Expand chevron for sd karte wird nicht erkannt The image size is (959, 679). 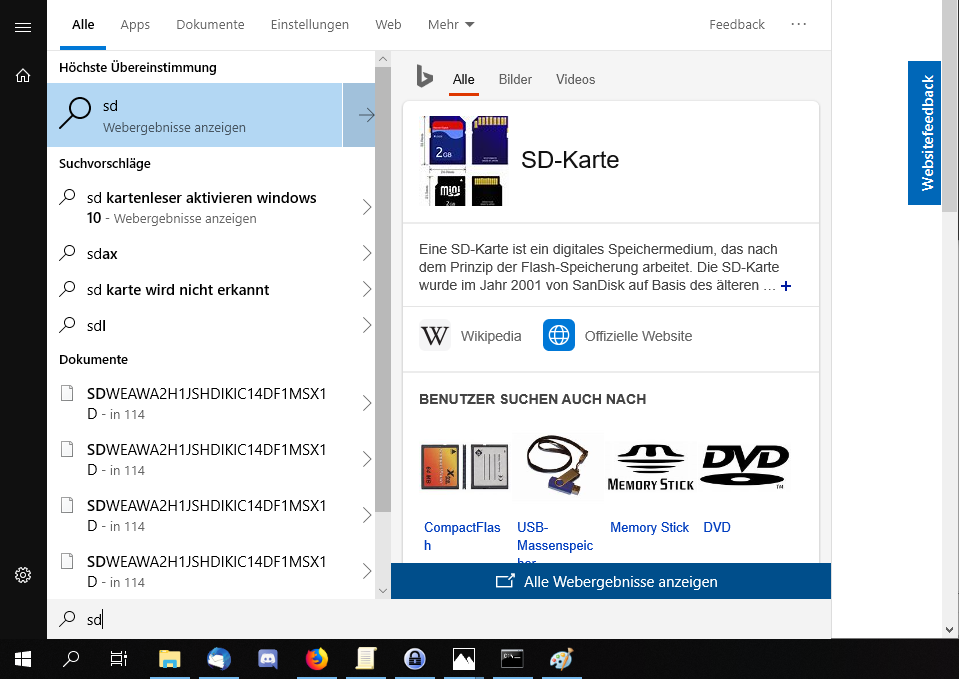coord(366,289)
